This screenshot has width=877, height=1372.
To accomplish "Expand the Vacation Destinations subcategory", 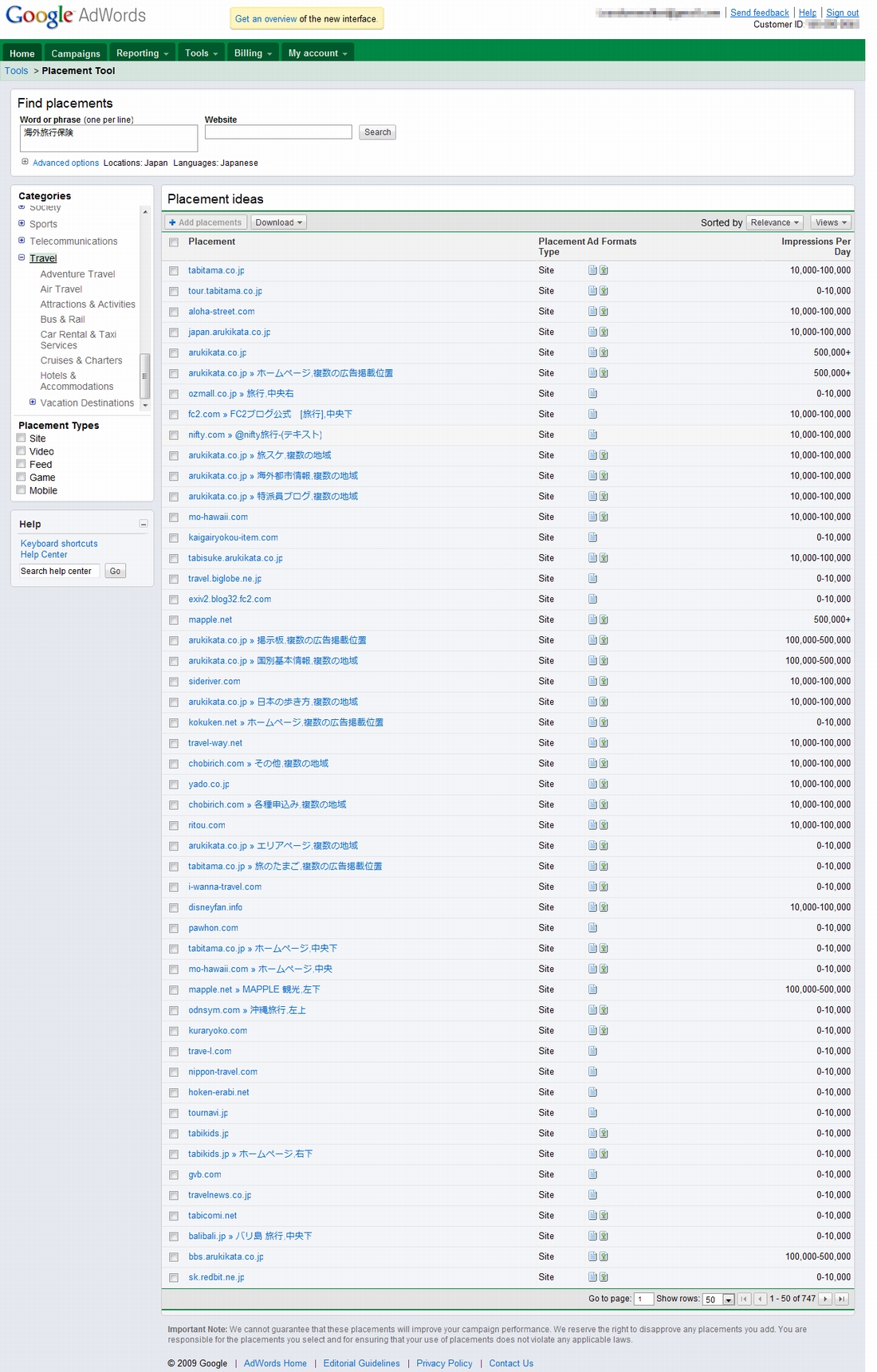I will (33, 402).
